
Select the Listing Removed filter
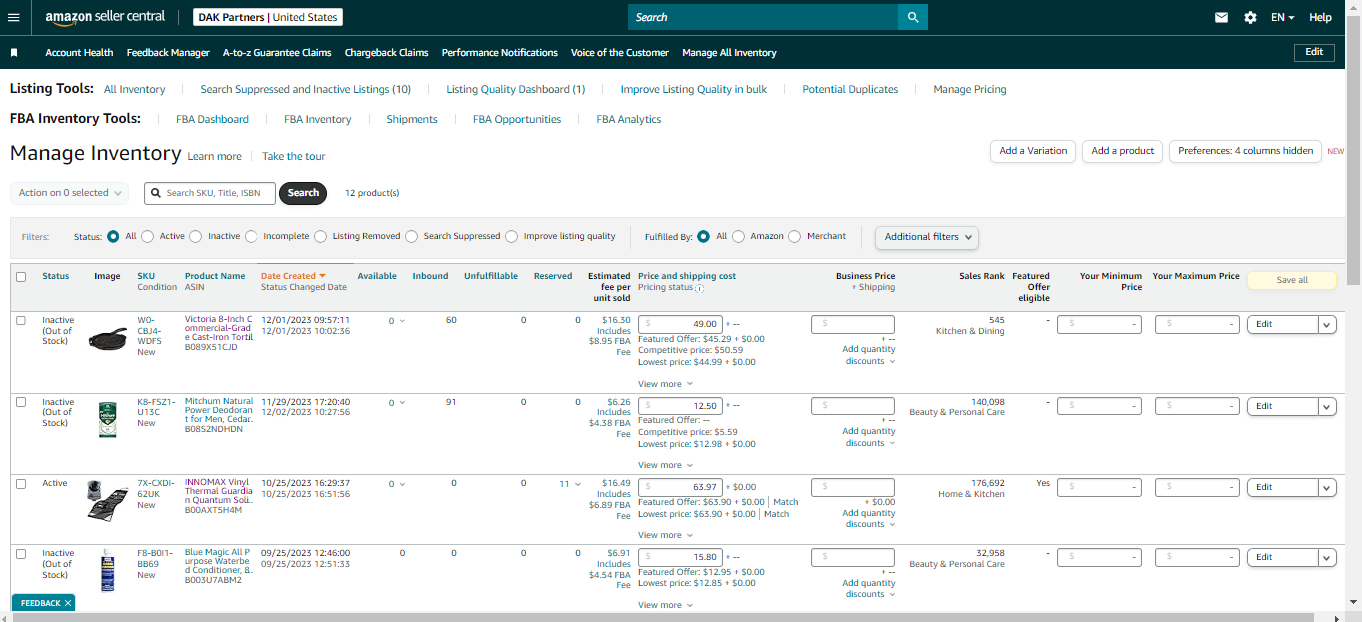tap(320, 237)
